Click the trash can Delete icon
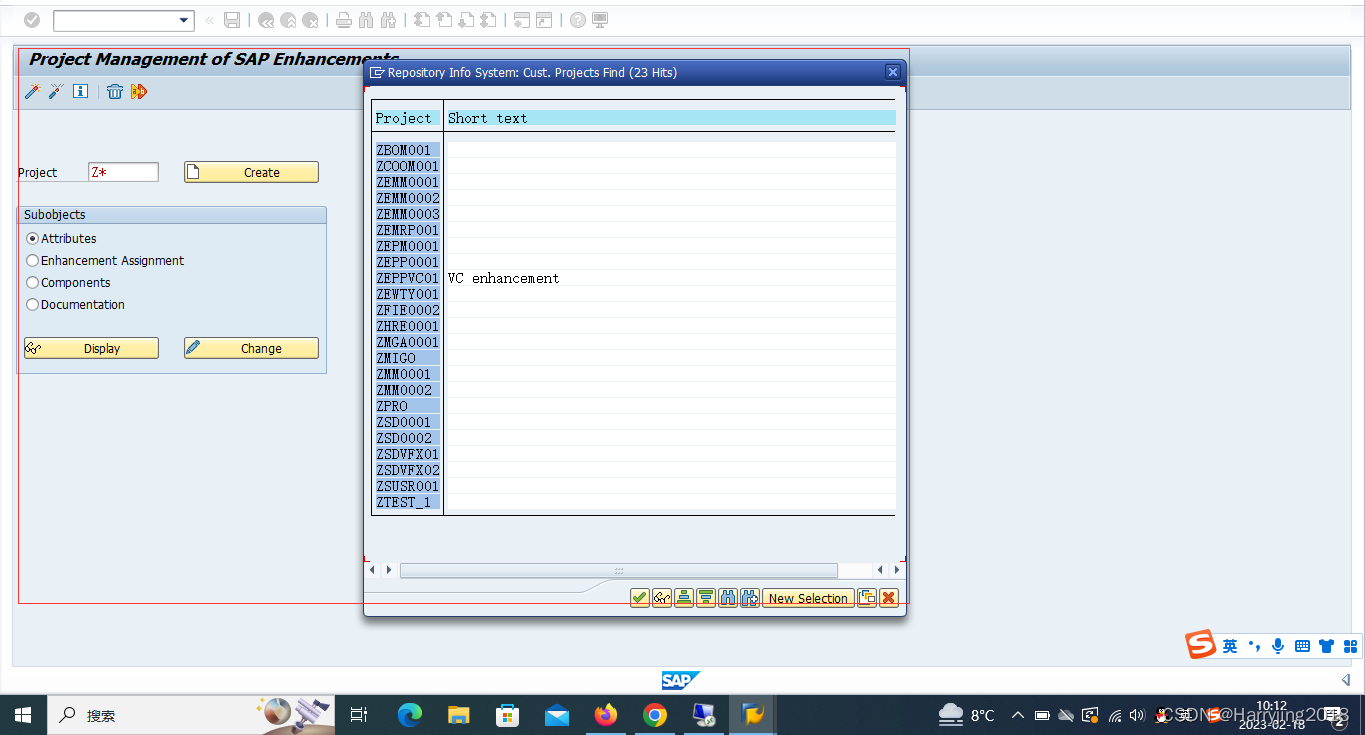Image resolution: width=1365 pixels, height=735 pixels. pyautogui.click(x=115, y=92)
